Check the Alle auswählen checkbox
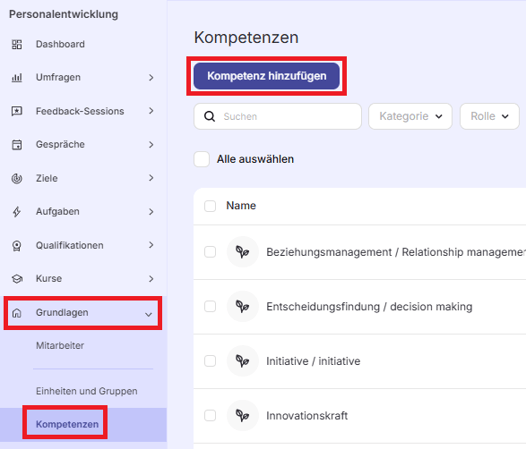 (x=202, y=159)
